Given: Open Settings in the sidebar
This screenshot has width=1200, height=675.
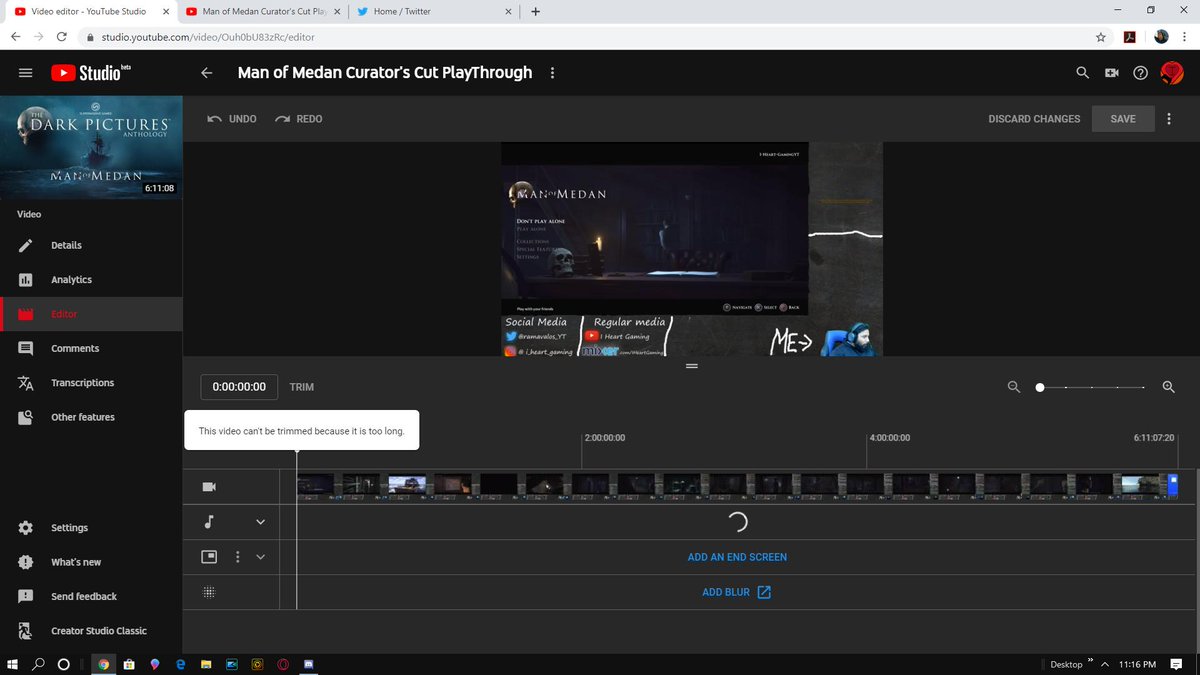Looking at the screenshot, I should [x=91, y=528].
